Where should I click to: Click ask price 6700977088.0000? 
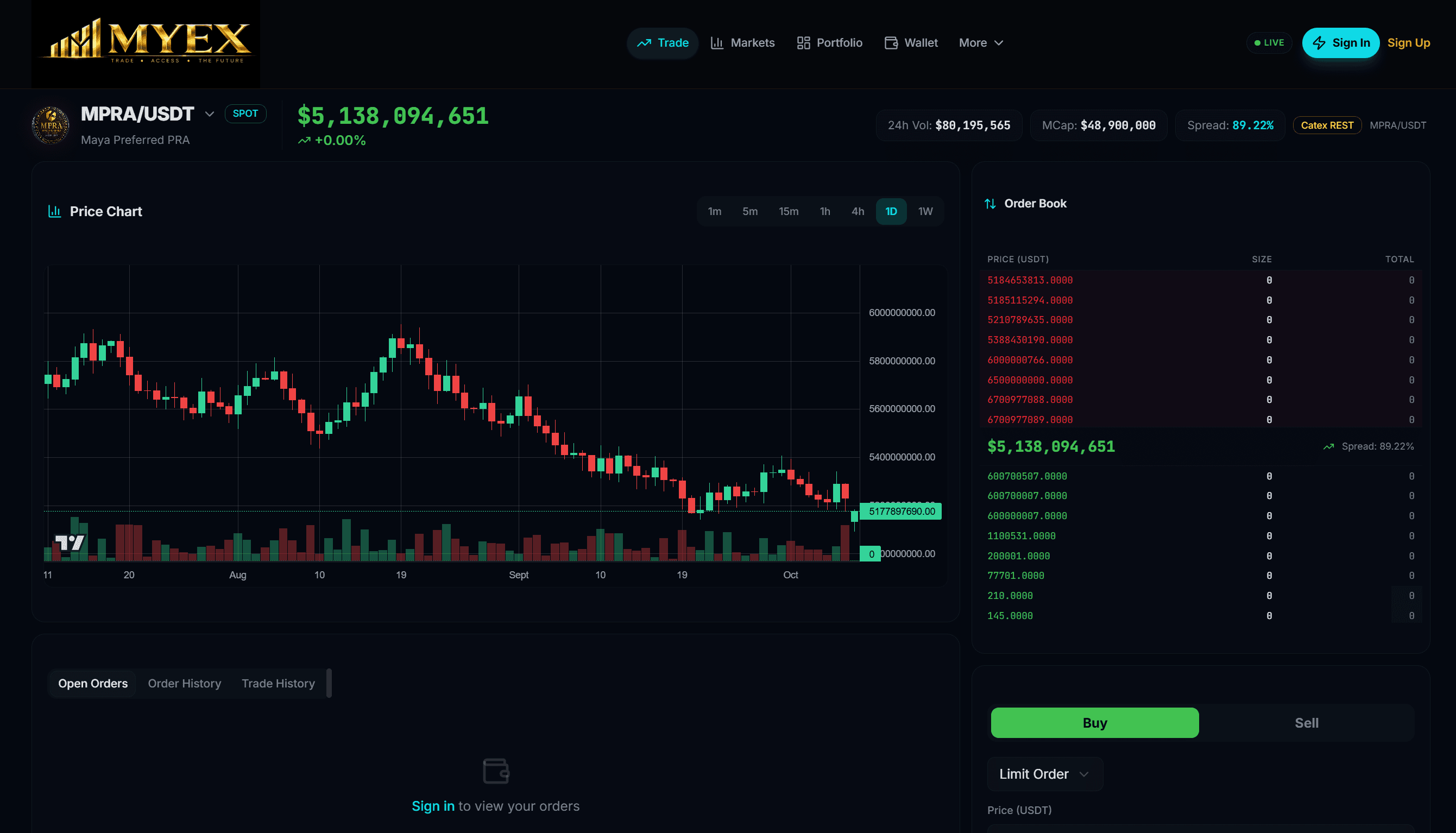pos(1030,399)
